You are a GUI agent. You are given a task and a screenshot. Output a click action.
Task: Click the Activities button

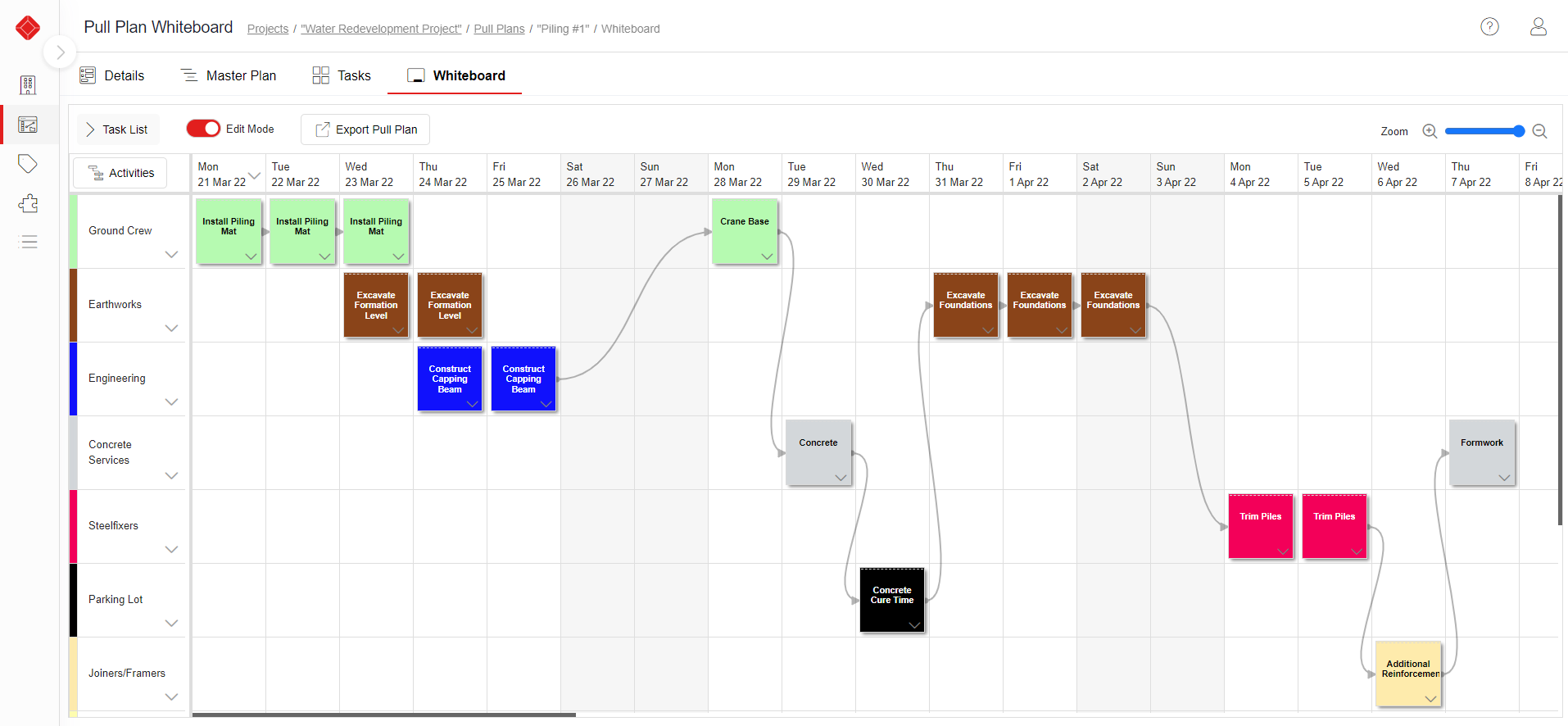pyautogui.click(x=120, y=173)
